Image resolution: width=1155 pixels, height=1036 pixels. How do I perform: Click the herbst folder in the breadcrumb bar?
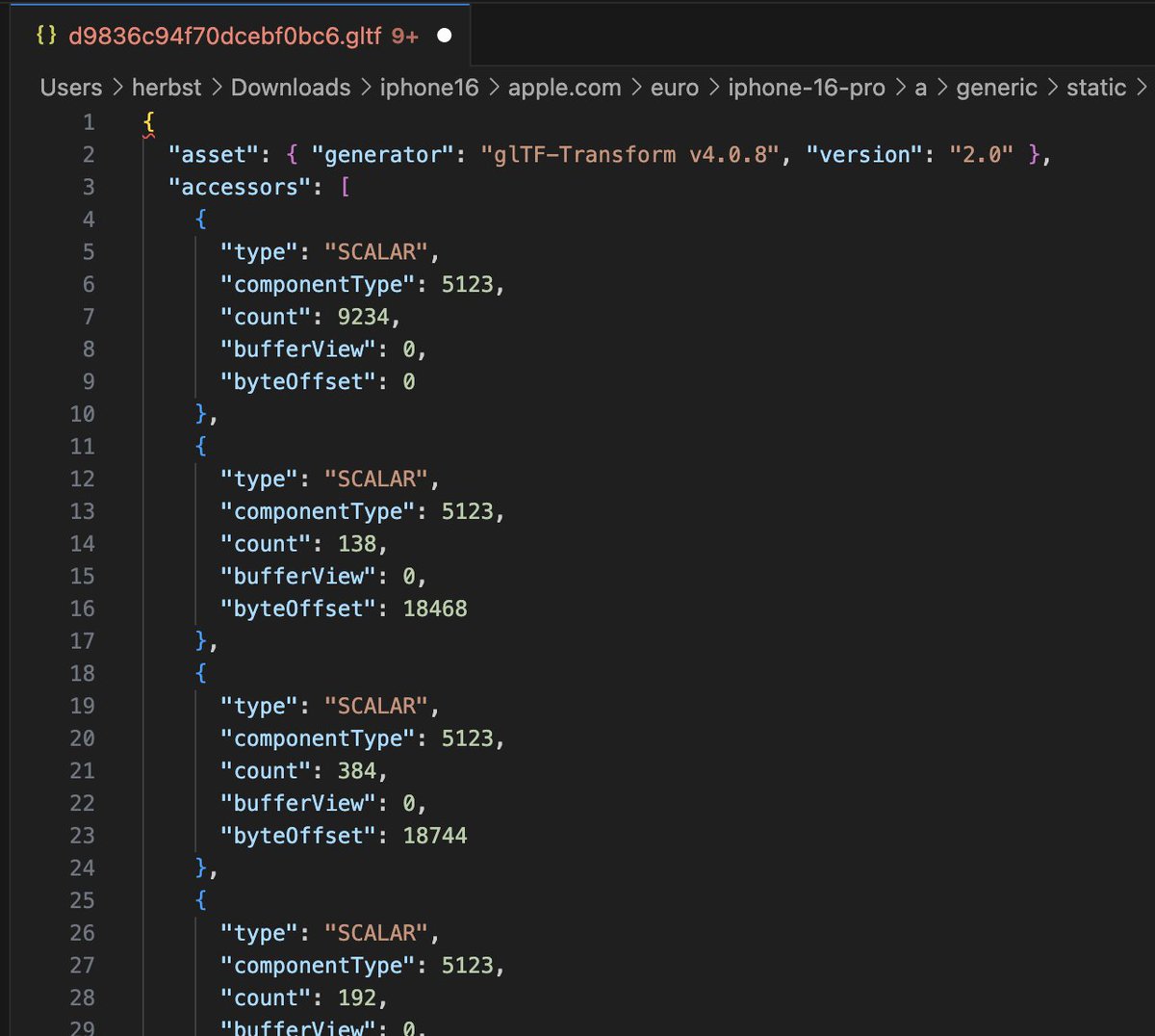click(166, 88)
